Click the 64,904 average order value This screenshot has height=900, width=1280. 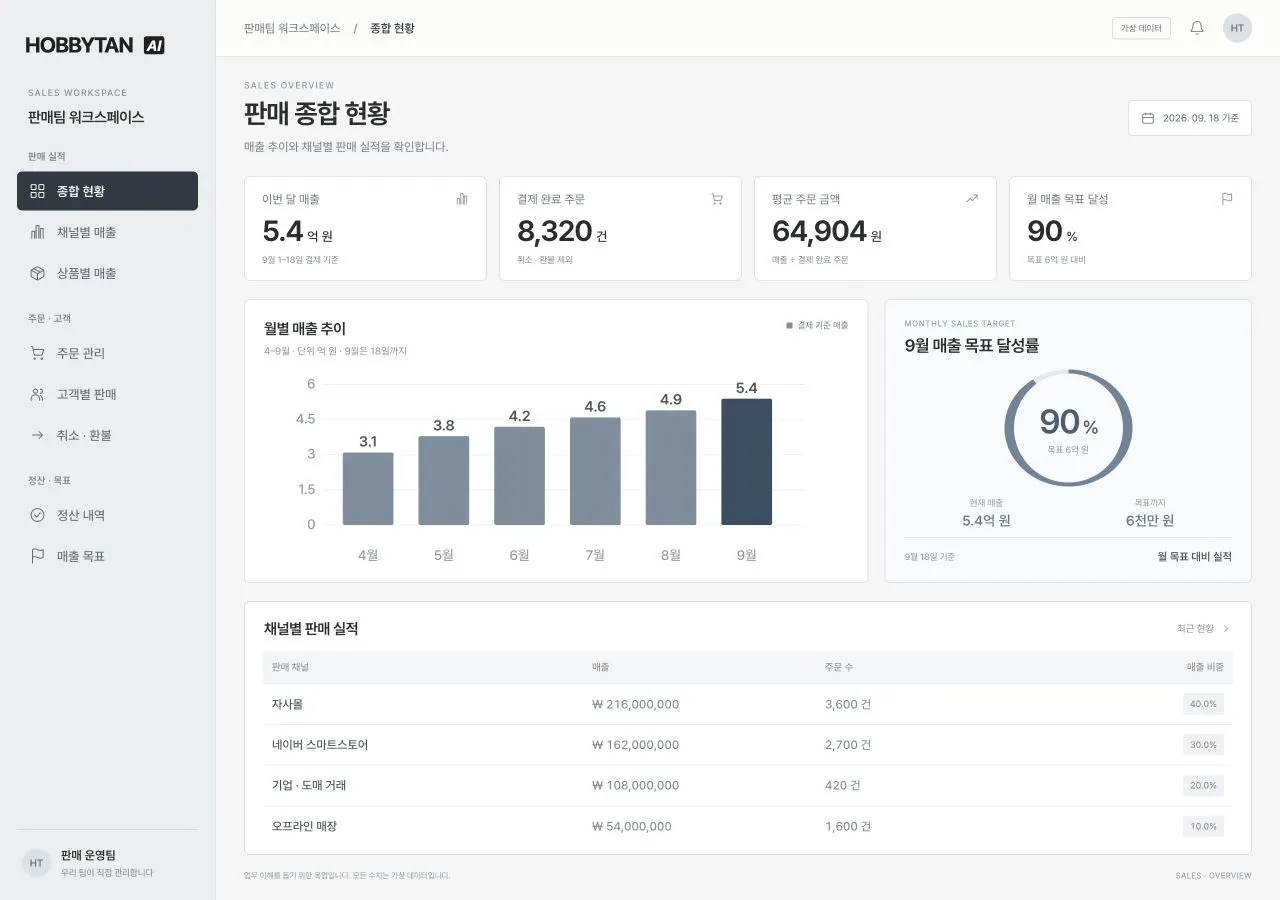819,231
